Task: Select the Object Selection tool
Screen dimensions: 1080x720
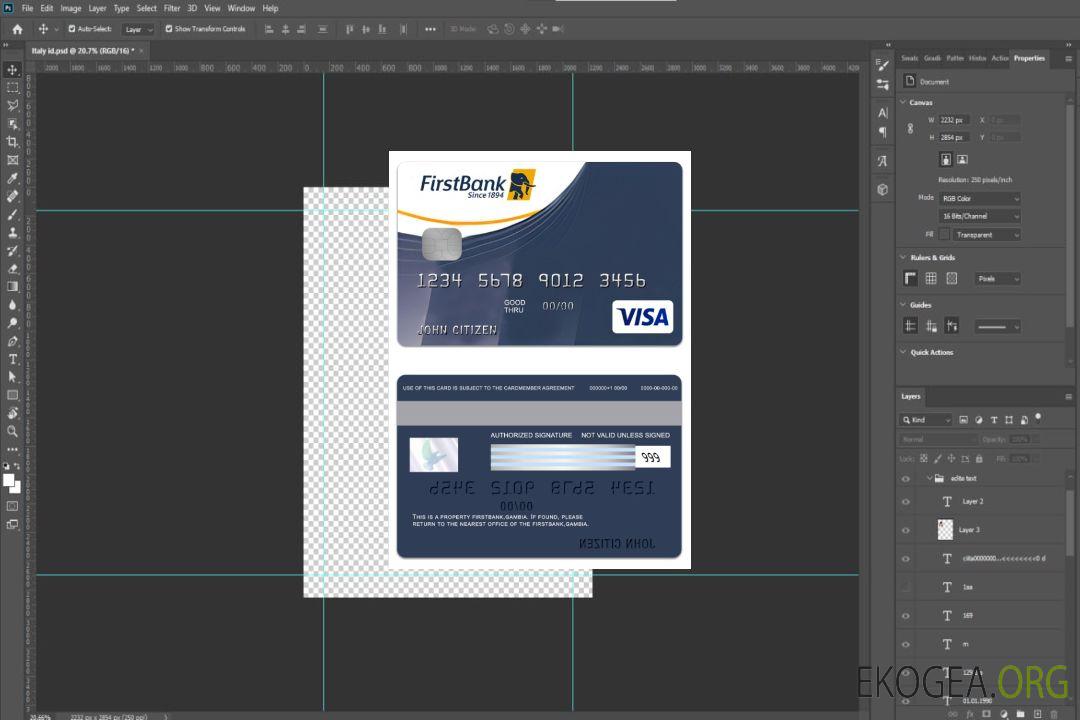Action: coord(12,124)
